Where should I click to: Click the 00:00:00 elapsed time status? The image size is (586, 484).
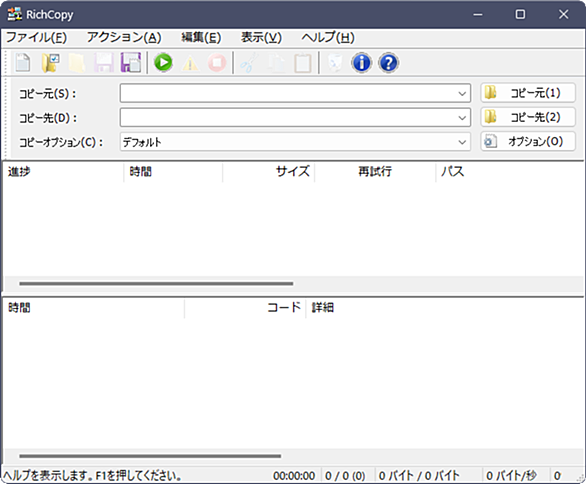[294, 476]
